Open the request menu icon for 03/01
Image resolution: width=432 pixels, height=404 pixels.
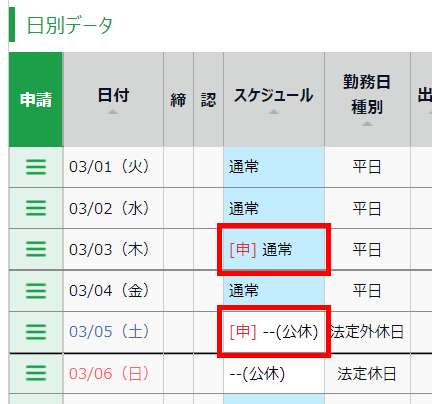36,167
